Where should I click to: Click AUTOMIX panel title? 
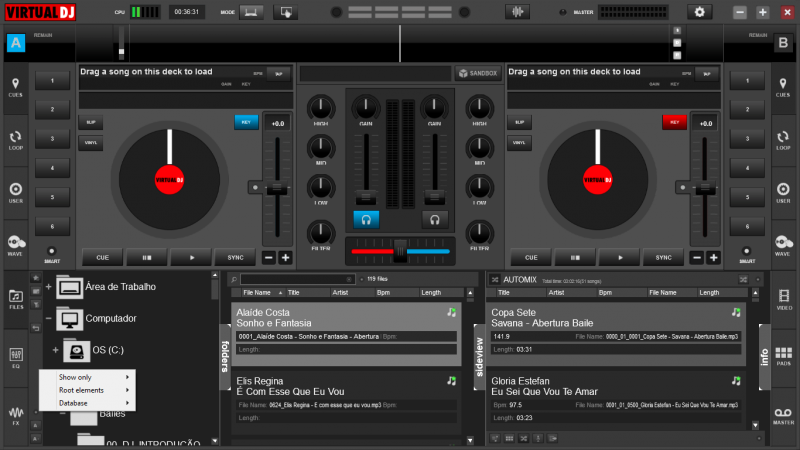pyautogui.click(x=520, y=280)
